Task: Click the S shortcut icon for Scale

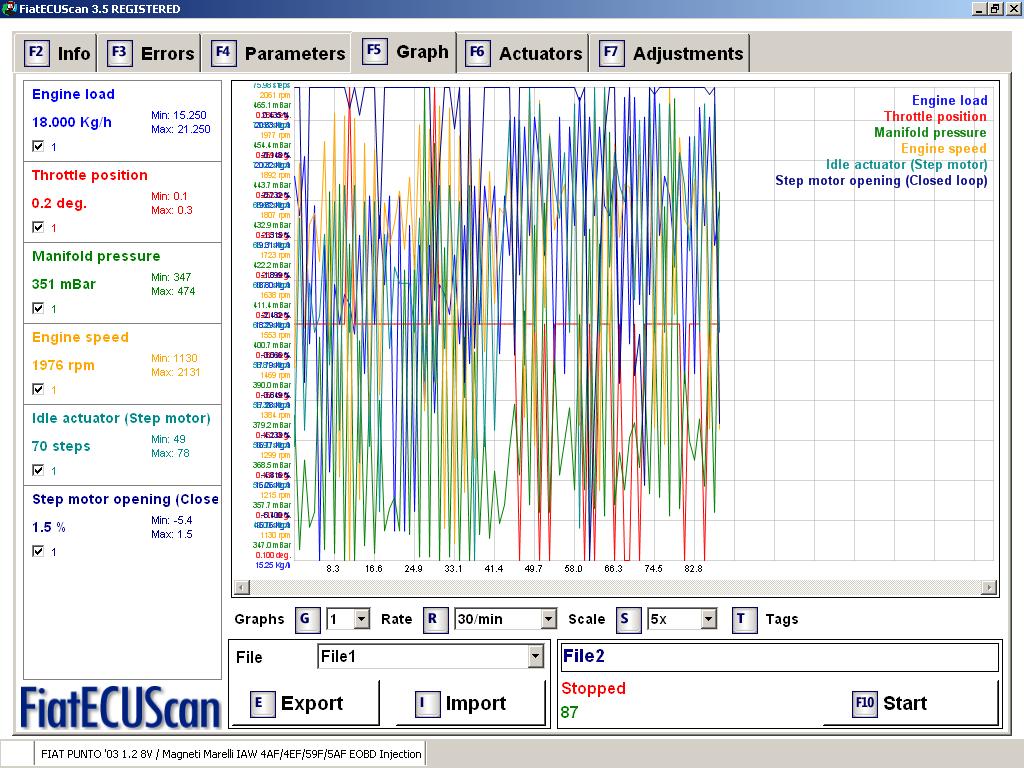Action: click(x=626, y=619)
